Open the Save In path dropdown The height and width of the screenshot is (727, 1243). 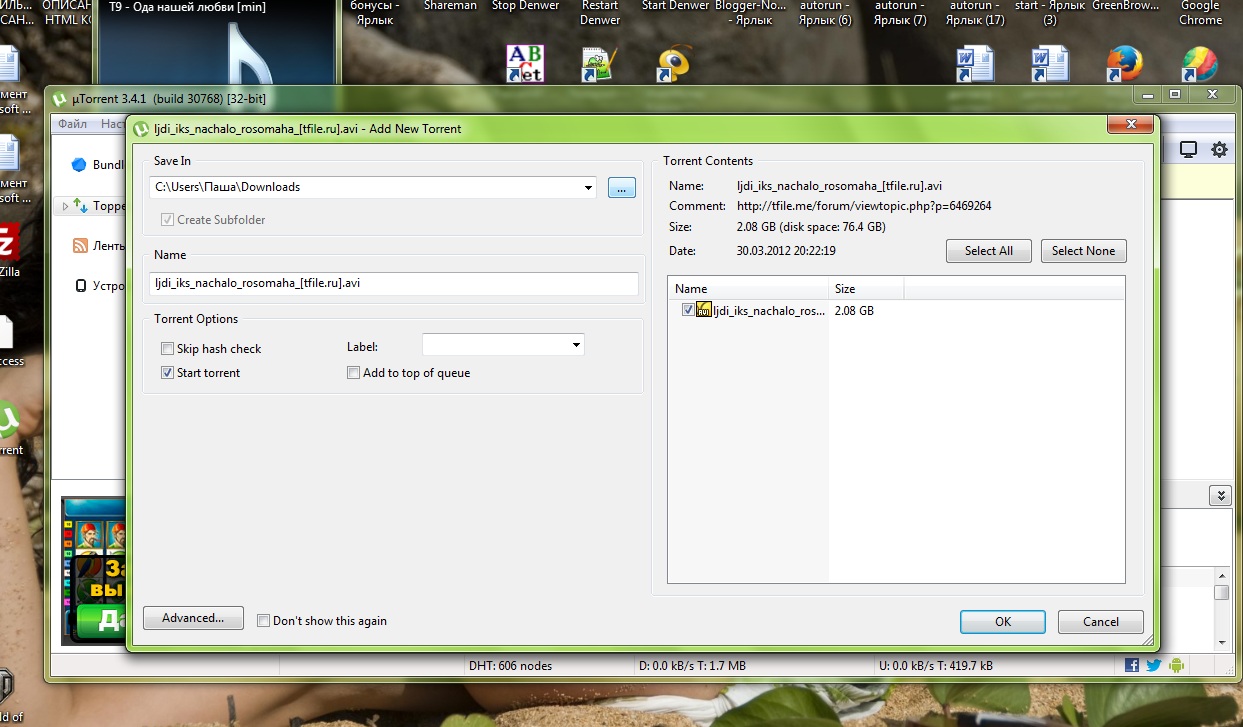588,187
